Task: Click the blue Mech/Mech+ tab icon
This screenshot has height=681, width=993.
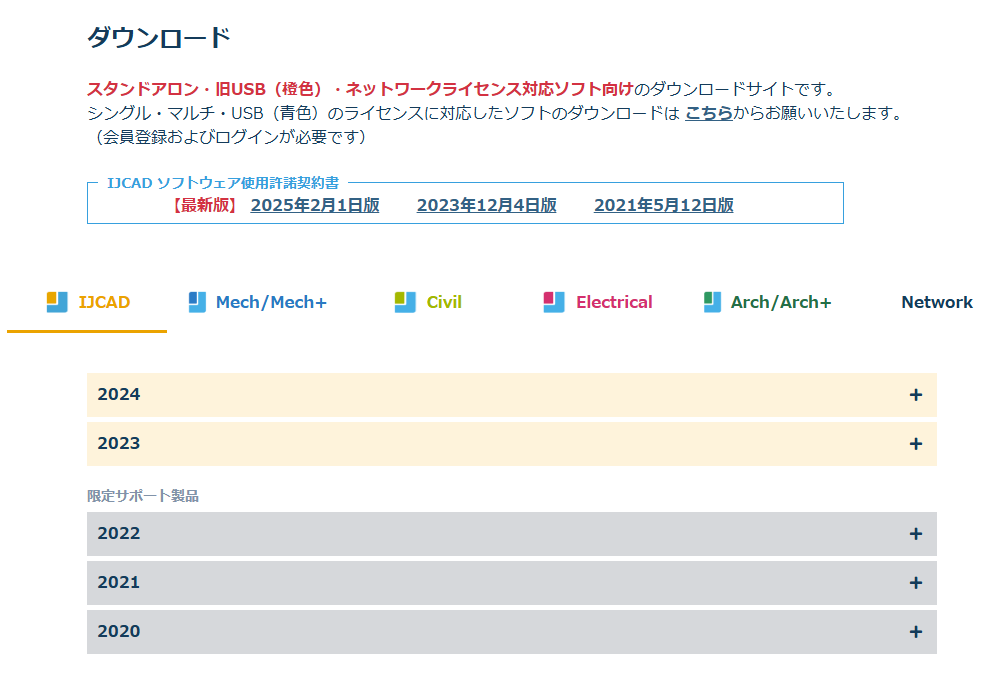Action: pyautogui.click(x=197, y=302)
